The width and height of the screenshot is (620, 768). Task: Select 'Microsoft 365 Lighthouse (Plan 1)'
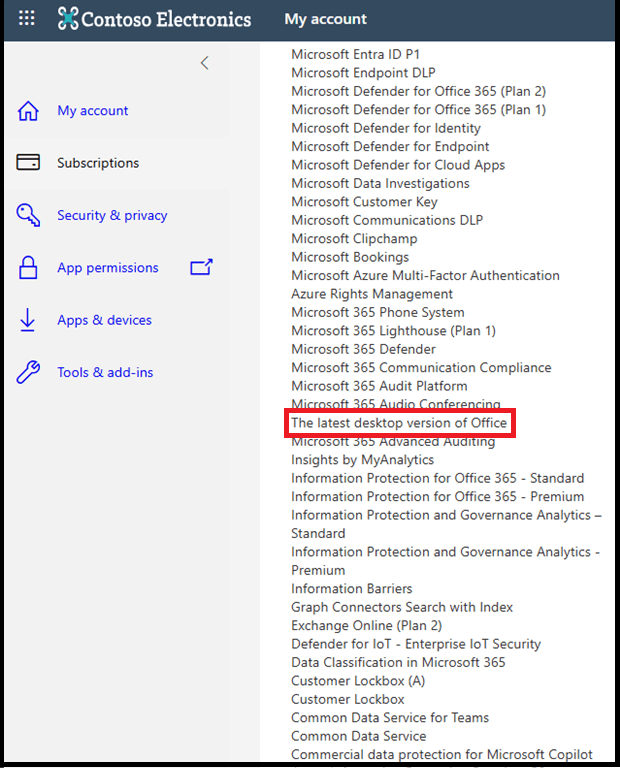click(x=394, y=331)
